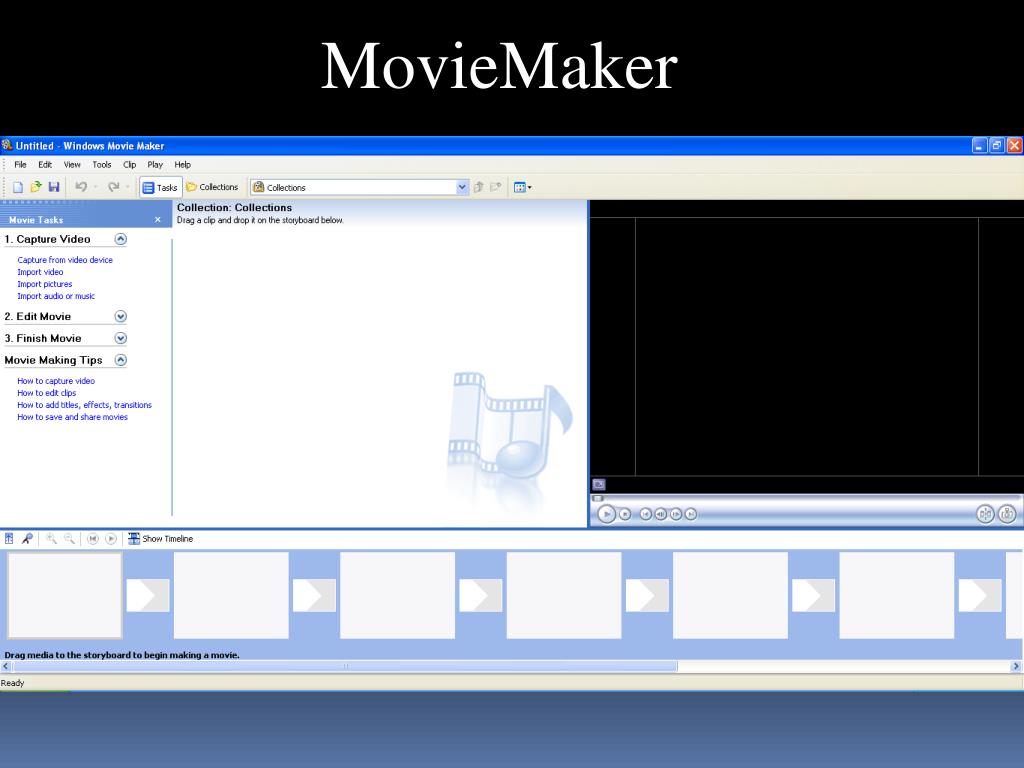Click the Zoom Timeline In icon
Screen dimensions: 1024x768
pos(51,539)
